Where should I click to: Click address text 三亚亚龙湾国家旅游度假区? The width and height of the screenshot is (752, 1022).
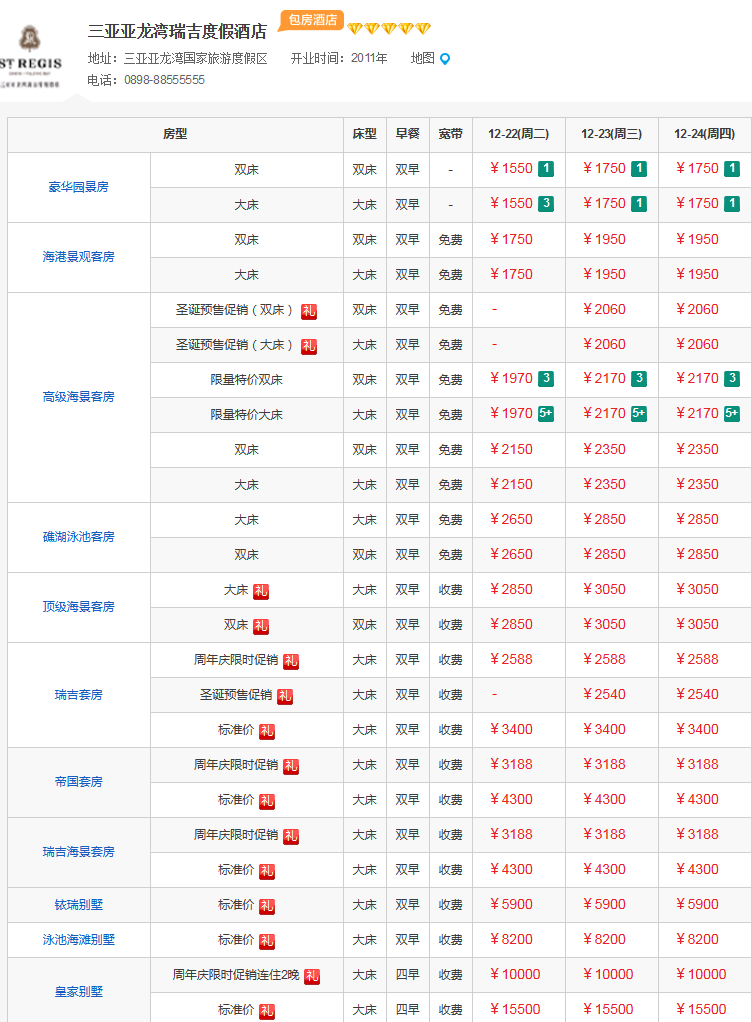click(195, 59)
